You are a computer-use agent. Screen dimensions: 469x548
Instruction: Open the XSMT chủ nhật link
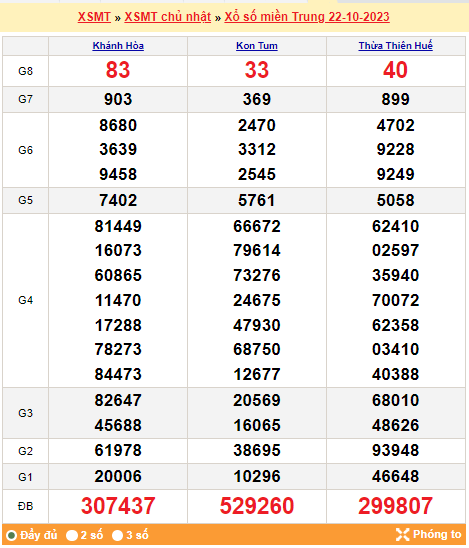coord(168,17)
